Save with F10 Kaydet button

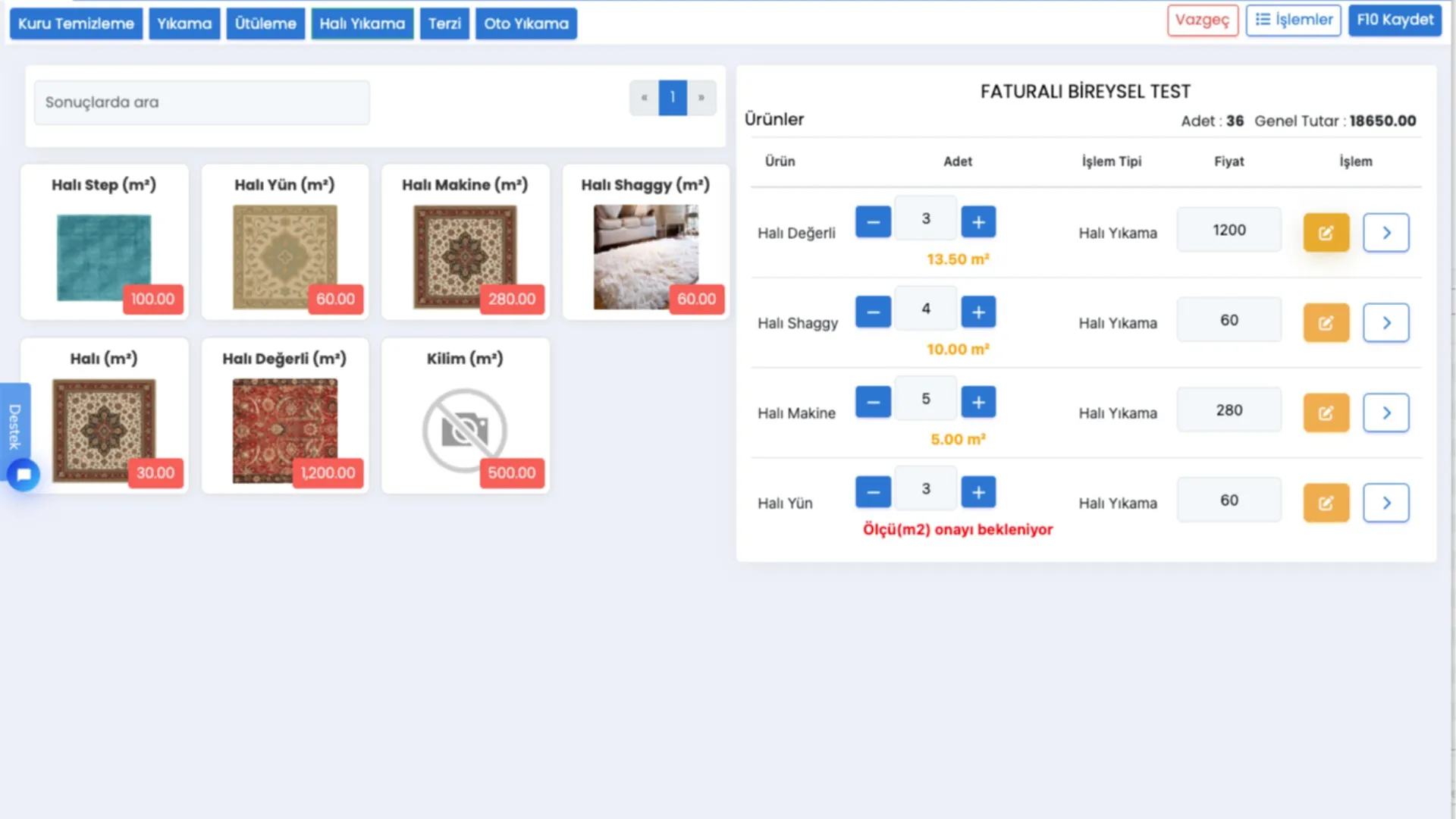pyautogui.click(x=1395, y=20)
